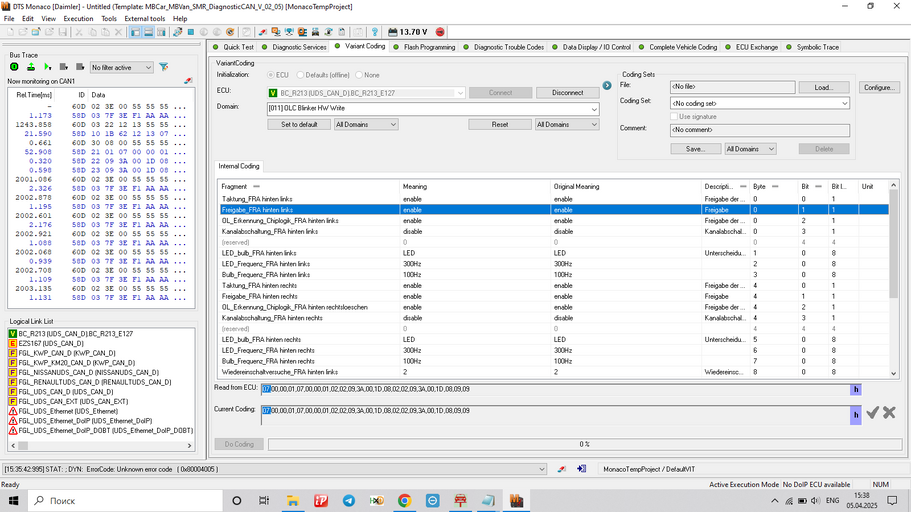Open the Domain dropdown list
Viewport: 911px width, 512px height.
[x=593, y=108]
